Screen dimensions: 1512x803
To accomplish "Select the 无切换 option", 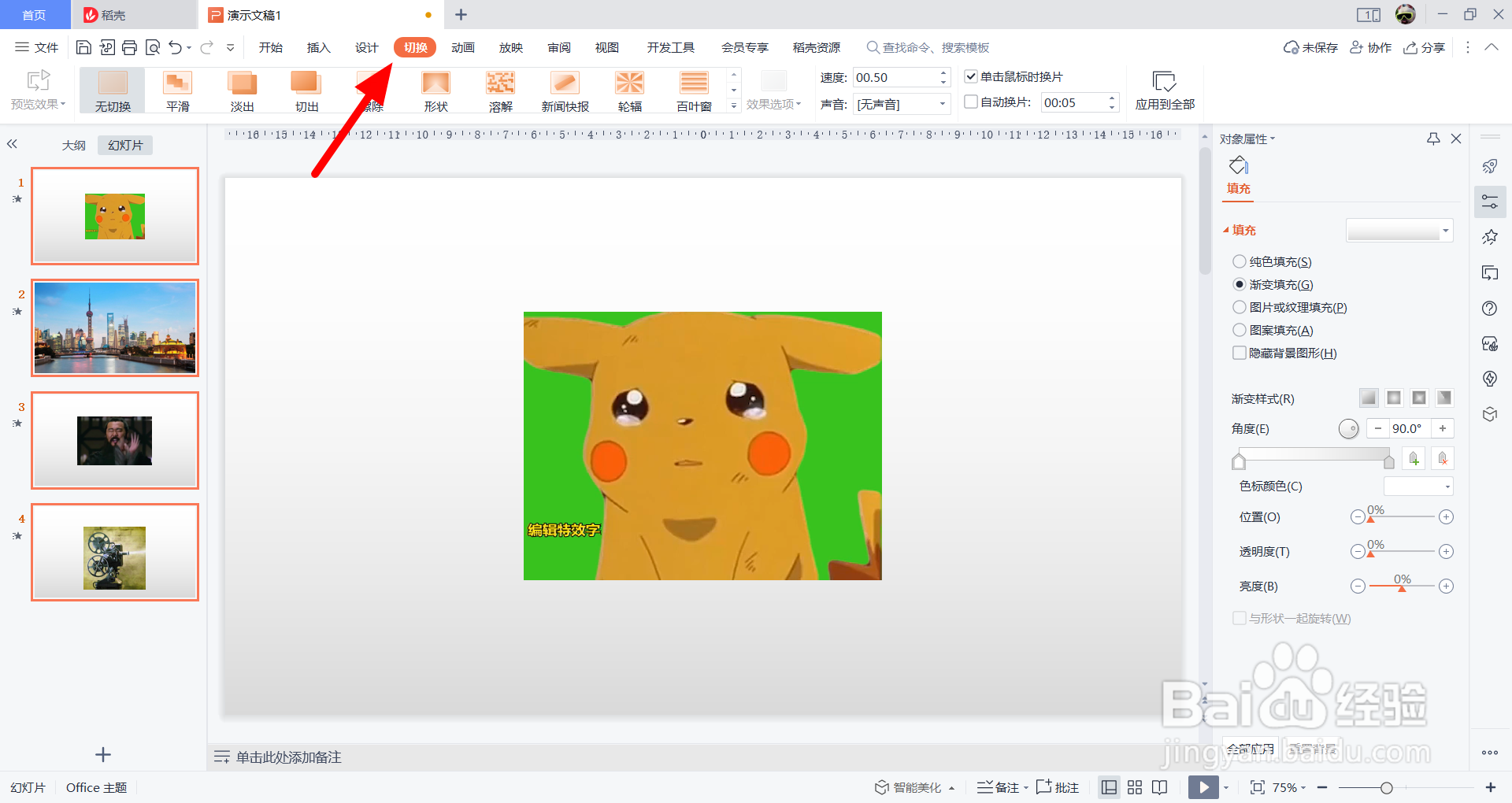I will 113,91.
